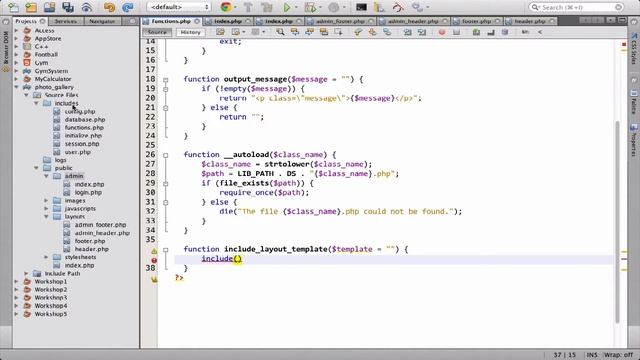Collapse the includes folder node
This screenshot has width=640, height=360.
[36, 103]
